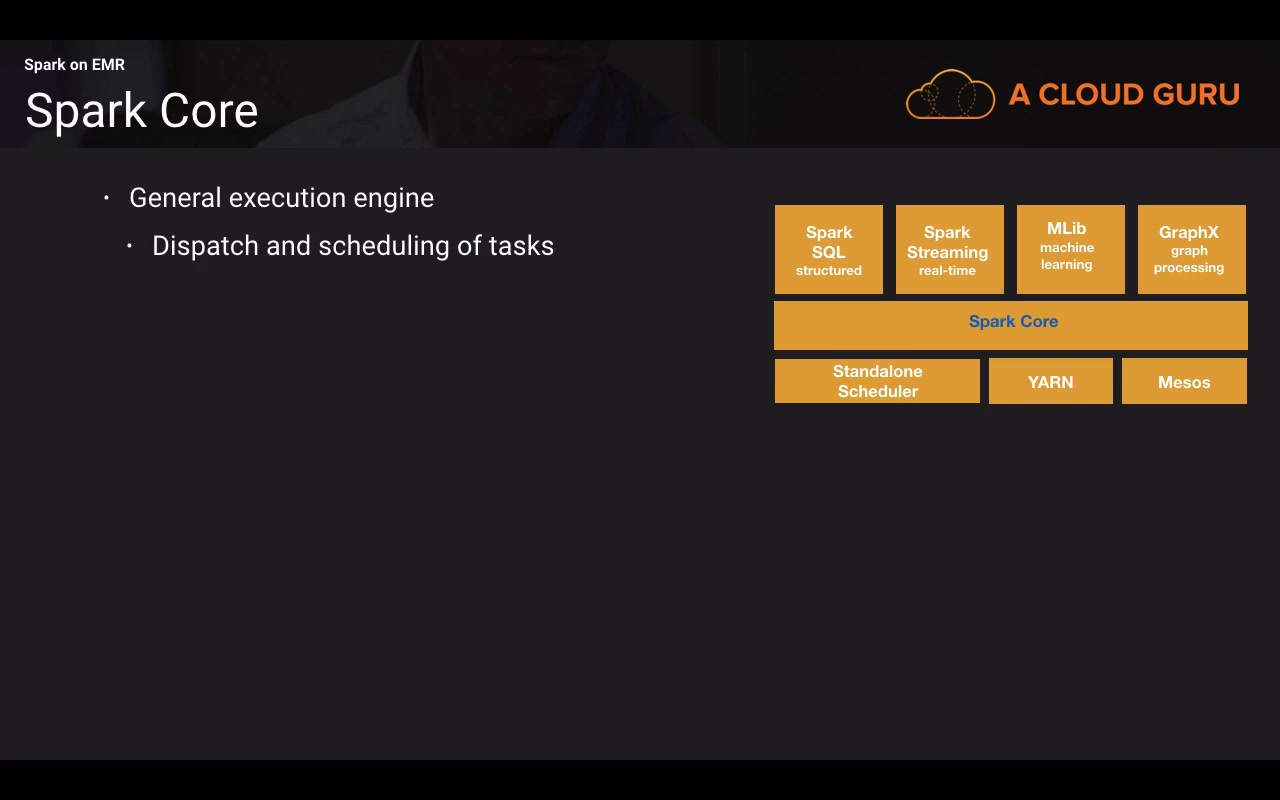Click the Spark Core bar in diagram
1280x800 pixels.
(x=1011, y=325)
